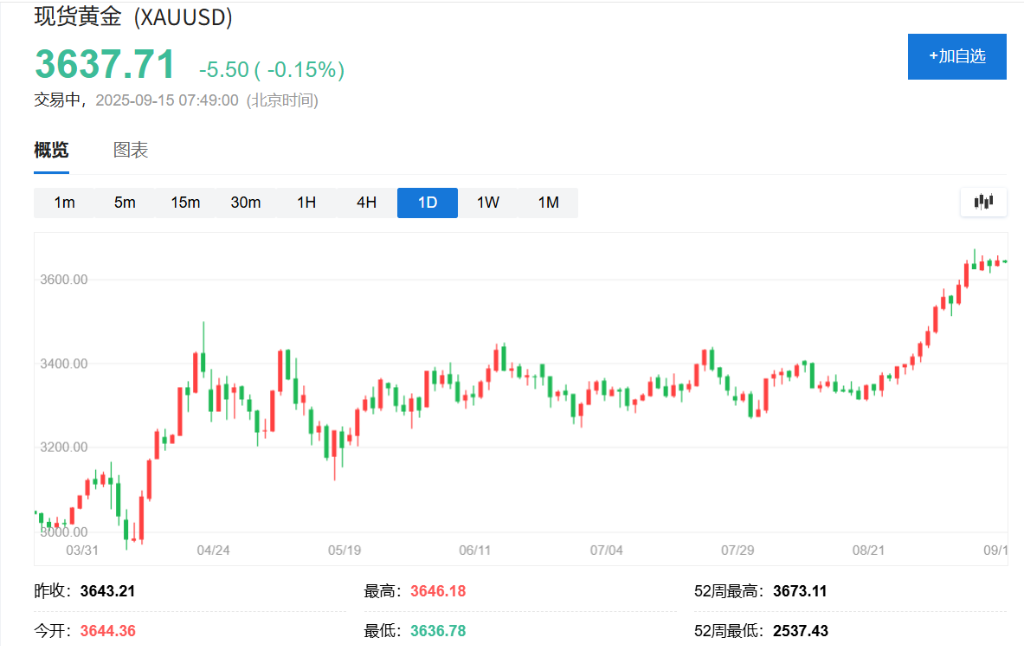Viewport: 1024px width, 646px height.
Task: Select the 5m timeframe
Action: (x=125, y=203)
